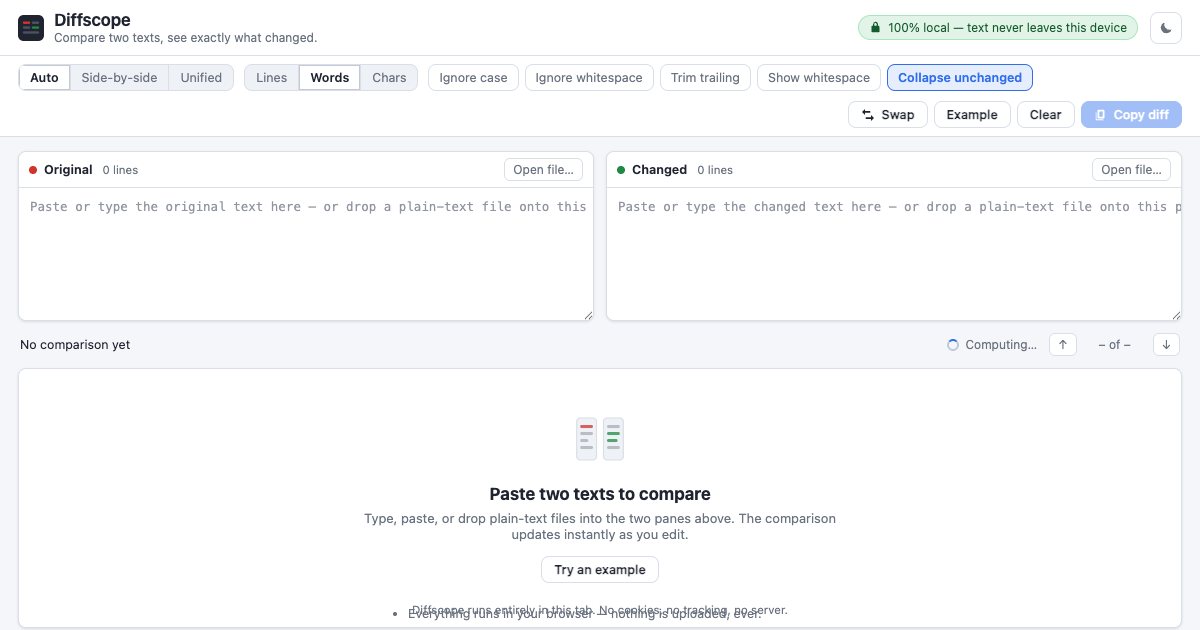Select the Auto layout mode
Image resolution: width=1200 pixels, height=630 pixels.
click(44, 77)
